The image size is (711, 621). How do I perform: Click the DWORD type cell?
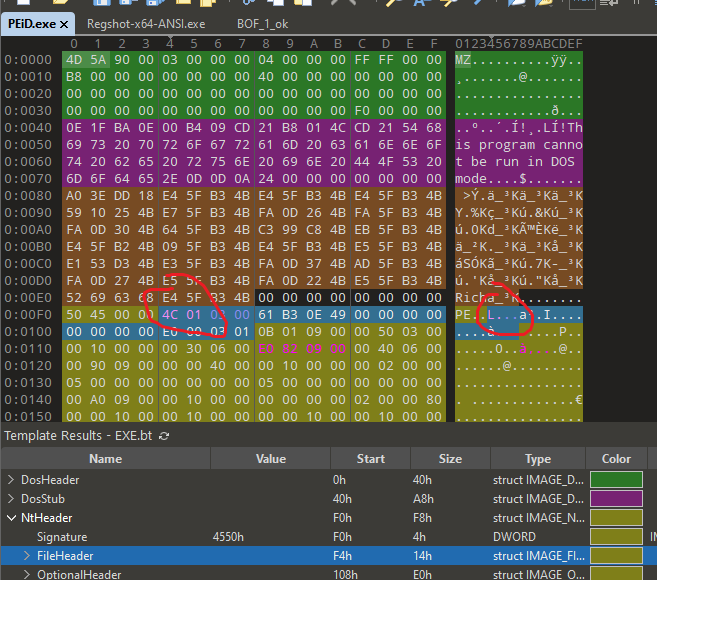[514, 537]
